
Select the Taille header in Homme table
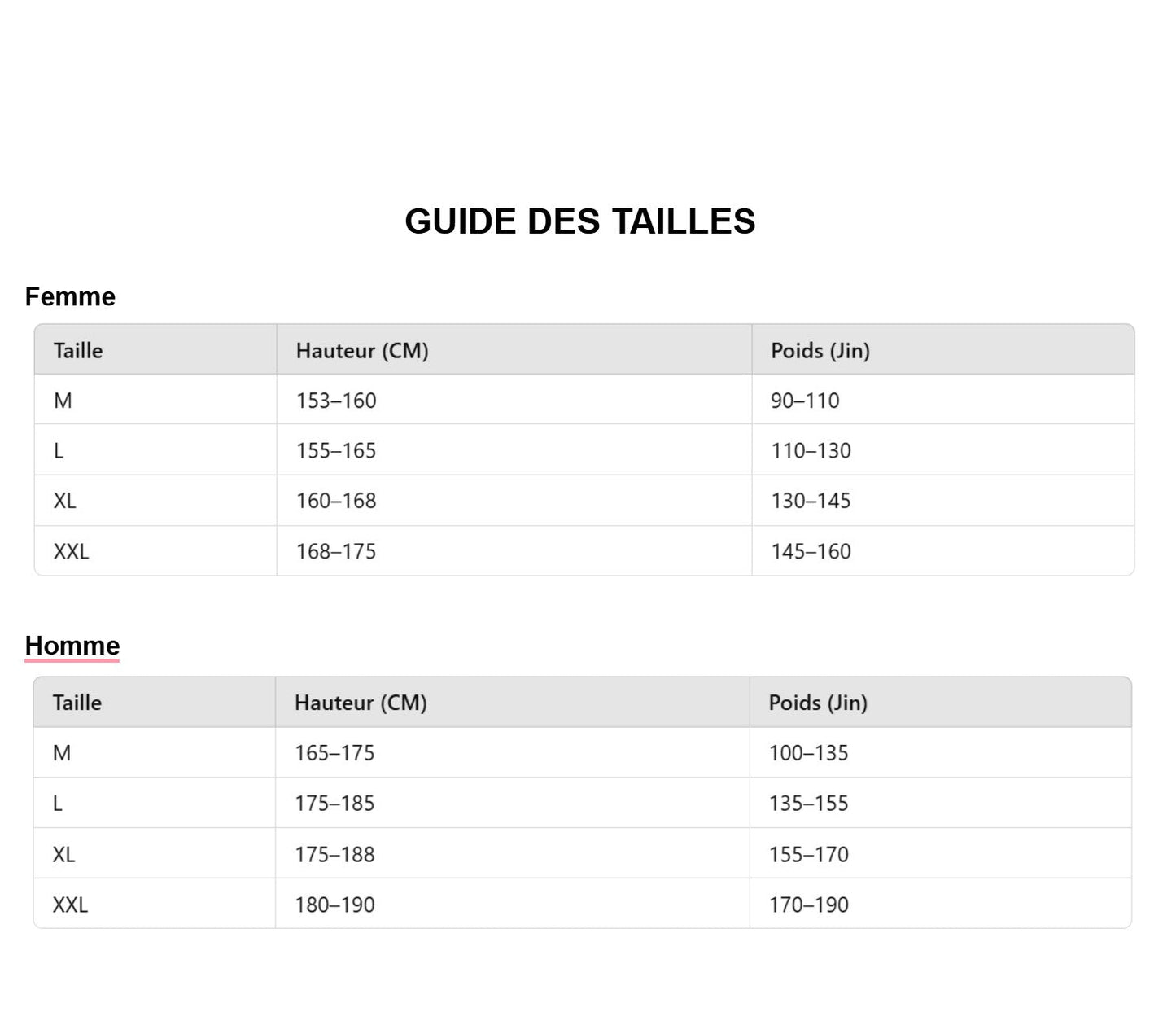(77, 703)
